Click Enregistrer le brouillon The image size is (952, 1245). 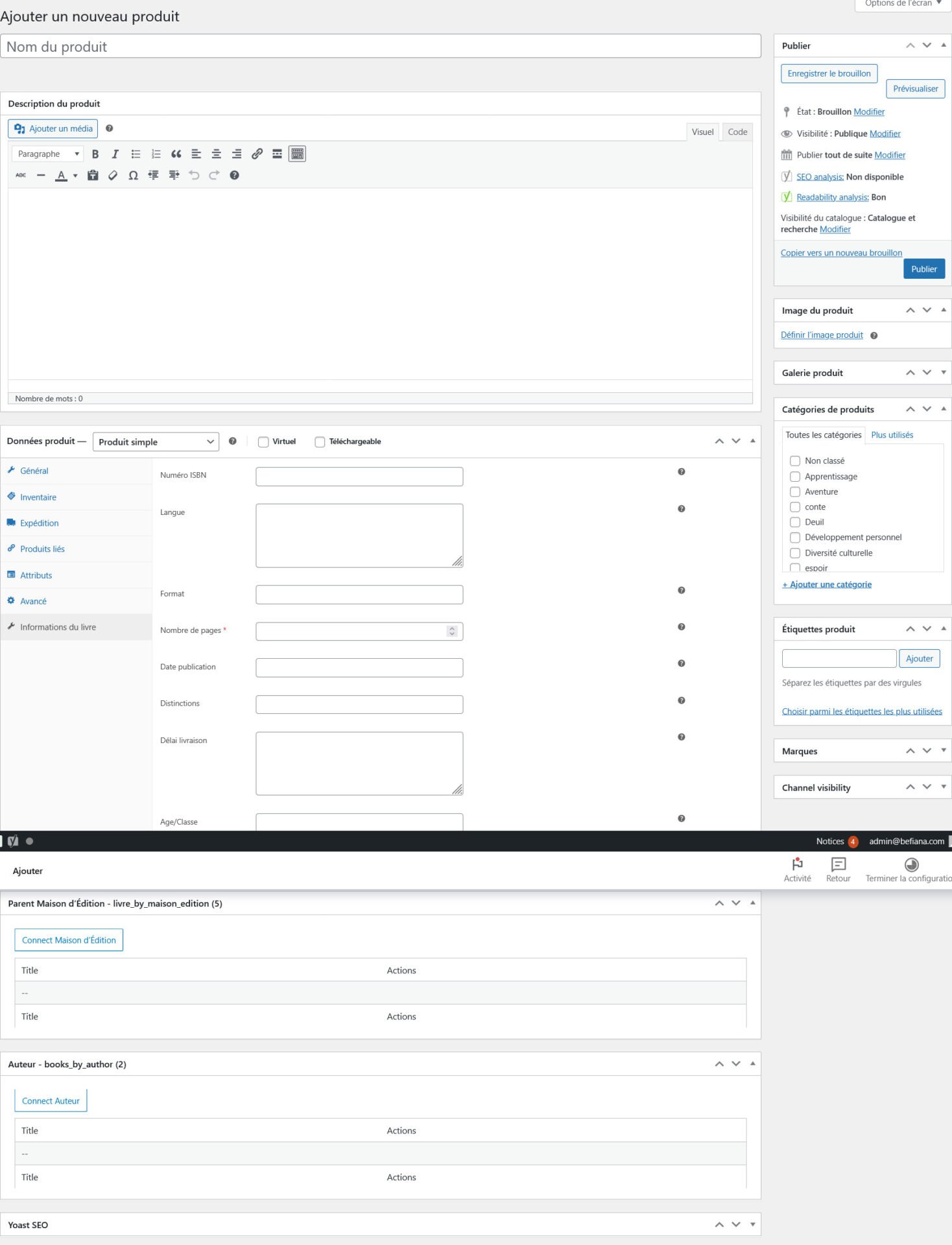point(829,73)
